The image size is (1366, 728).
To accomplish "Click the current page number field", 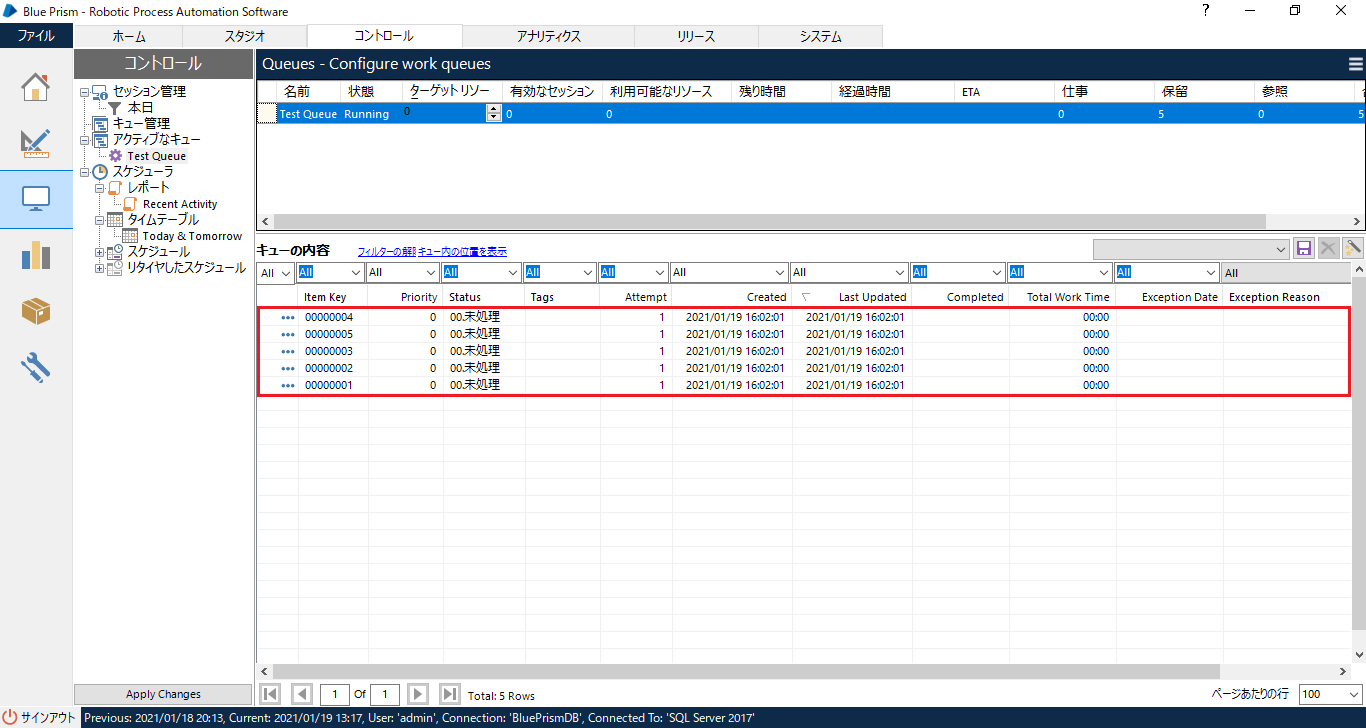I will coord(335,694).
